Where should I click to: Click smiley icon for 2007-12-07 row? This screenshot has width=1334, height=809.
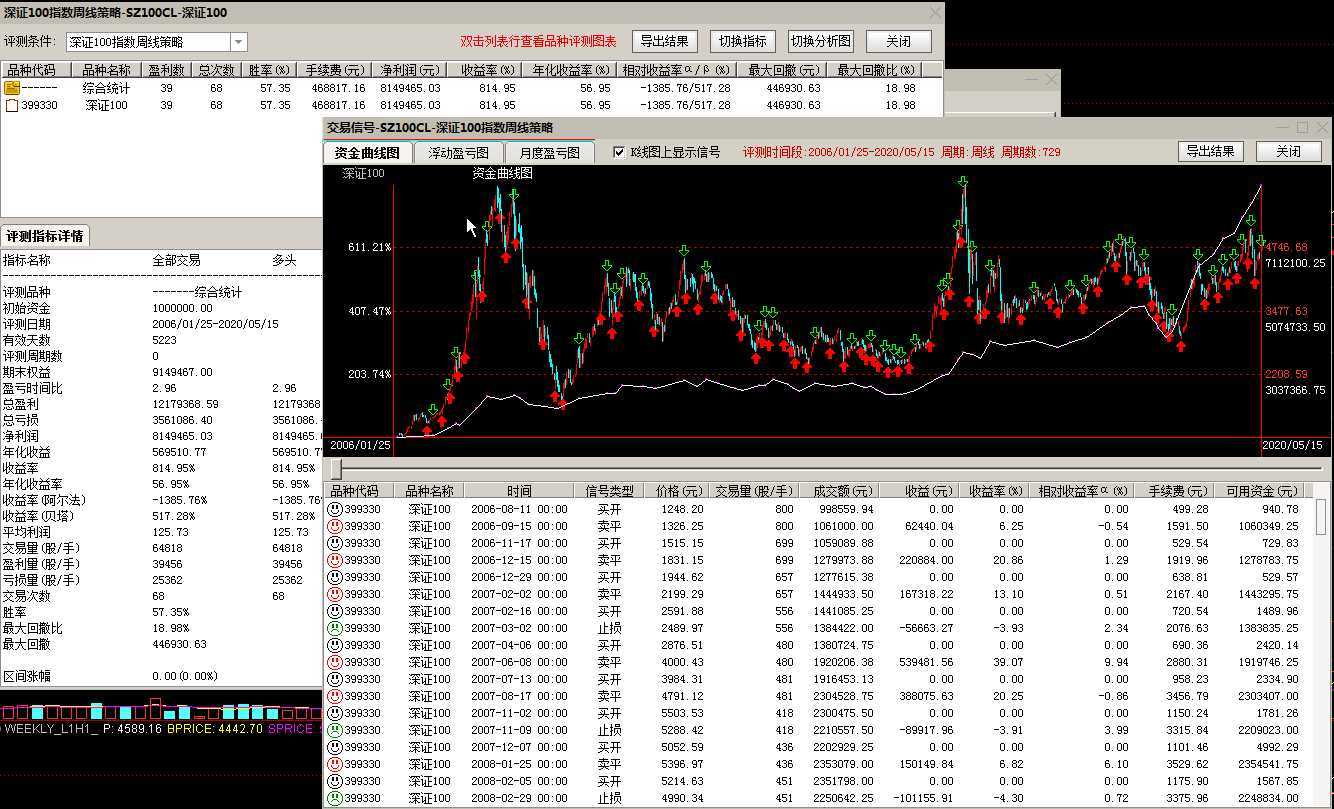[x=335, y=747]
